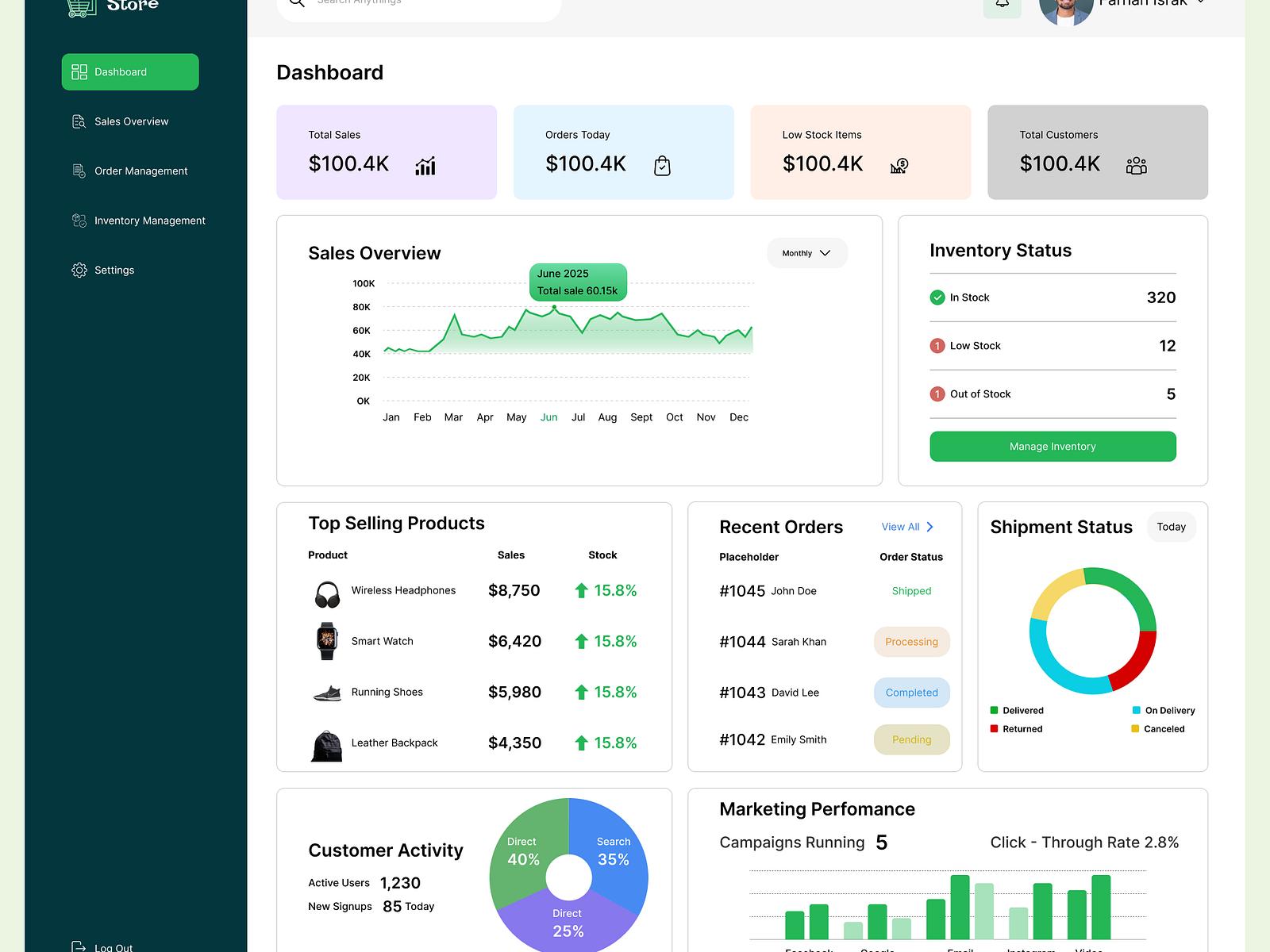This screenshot has width=1270, height=952.
Task: Click the green up arrow for Wireless Headphones
Action: 581,590
